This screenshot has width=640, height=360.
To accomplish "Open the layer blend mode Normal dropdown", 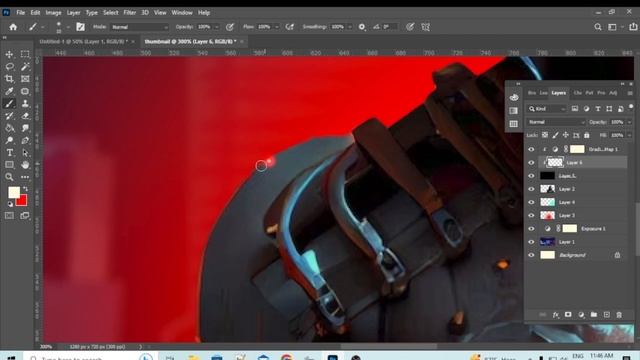I will (x=556, y=122).
